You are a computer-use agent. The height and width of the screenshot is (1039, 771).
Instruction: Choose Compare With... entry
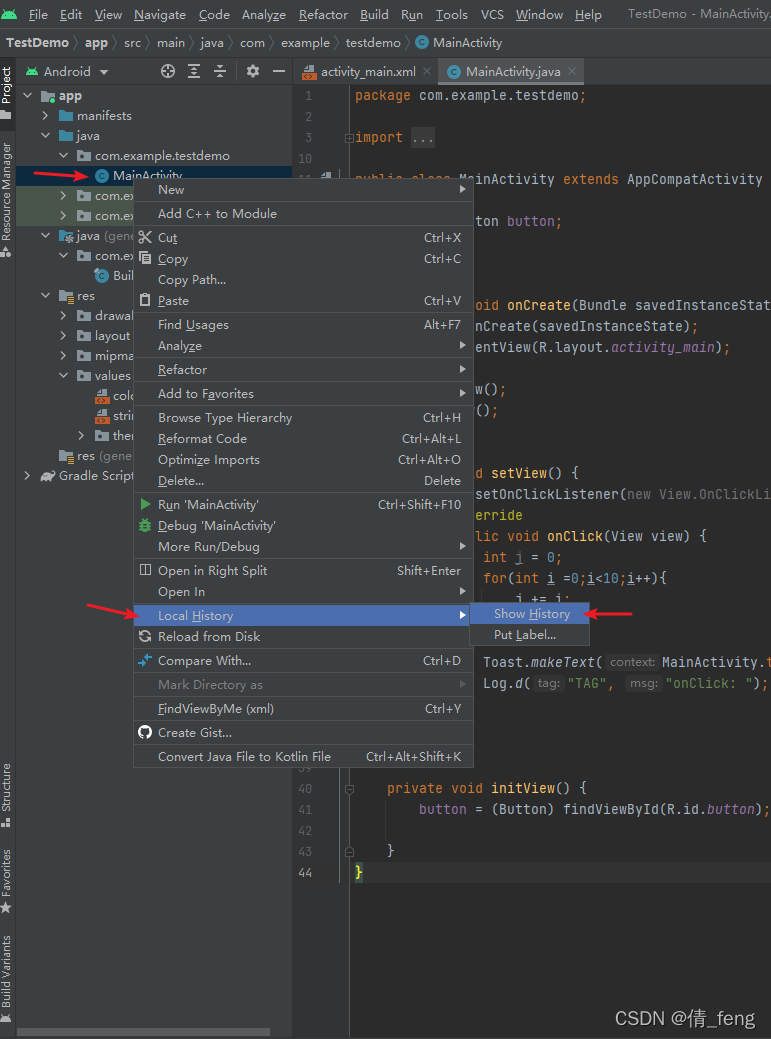(303, 661)
